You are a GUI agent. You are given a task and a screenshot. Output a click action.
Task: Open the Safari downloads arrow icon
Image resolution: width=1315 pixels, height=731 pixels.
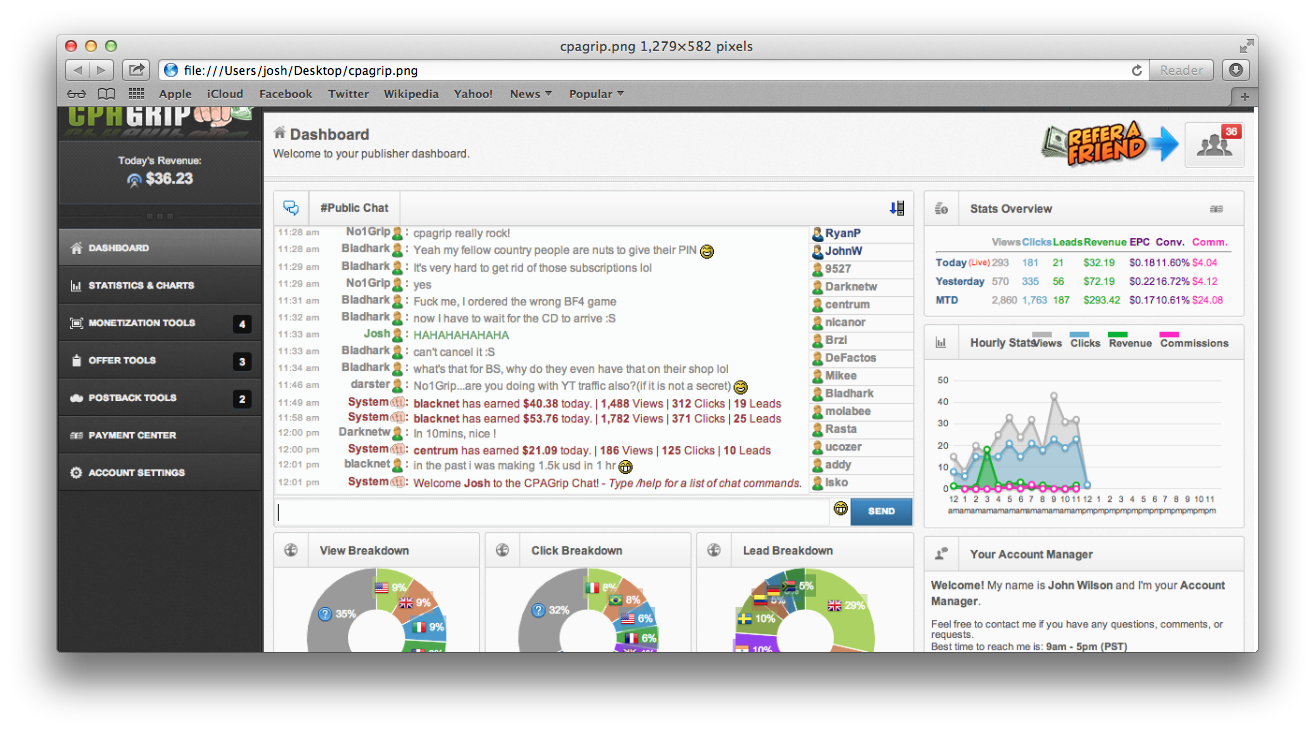coord(1236,70)
